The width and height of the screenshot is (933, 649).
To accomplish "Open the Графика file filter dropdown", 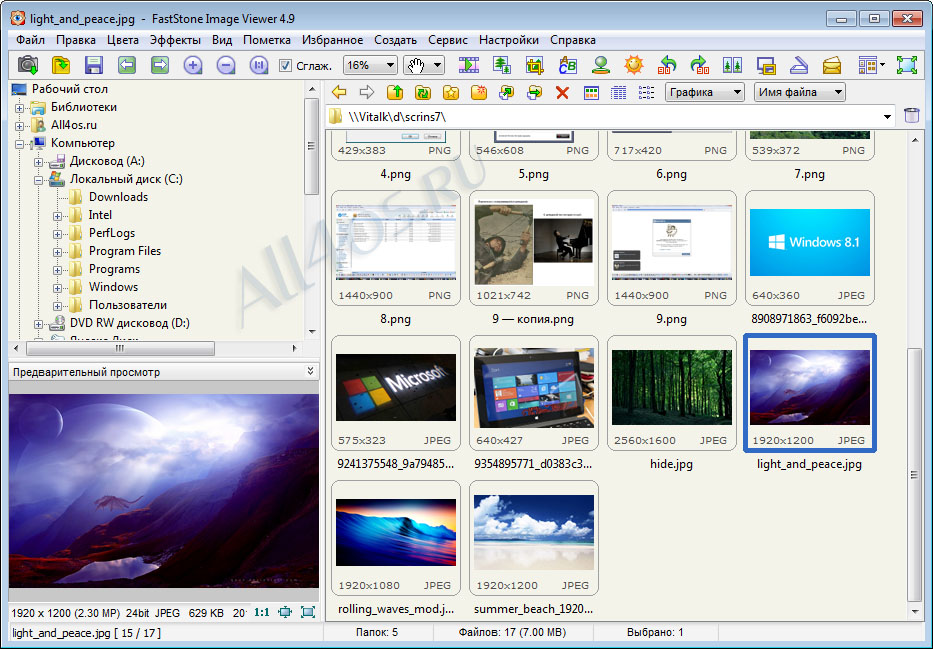I will click(x=705, y=92).
